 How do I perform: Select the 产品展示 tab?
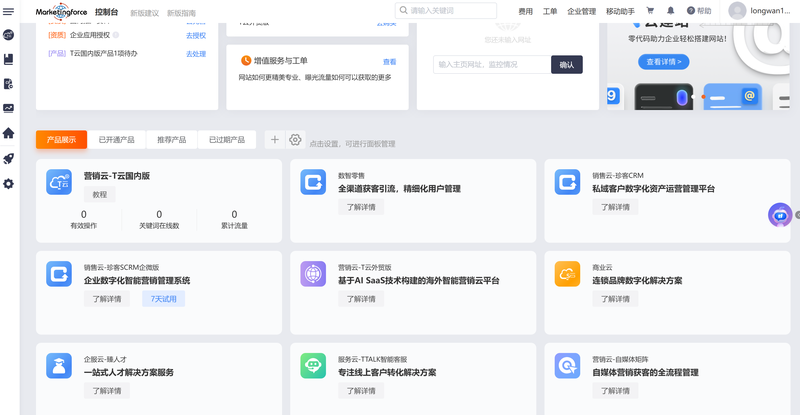[61, 139]
